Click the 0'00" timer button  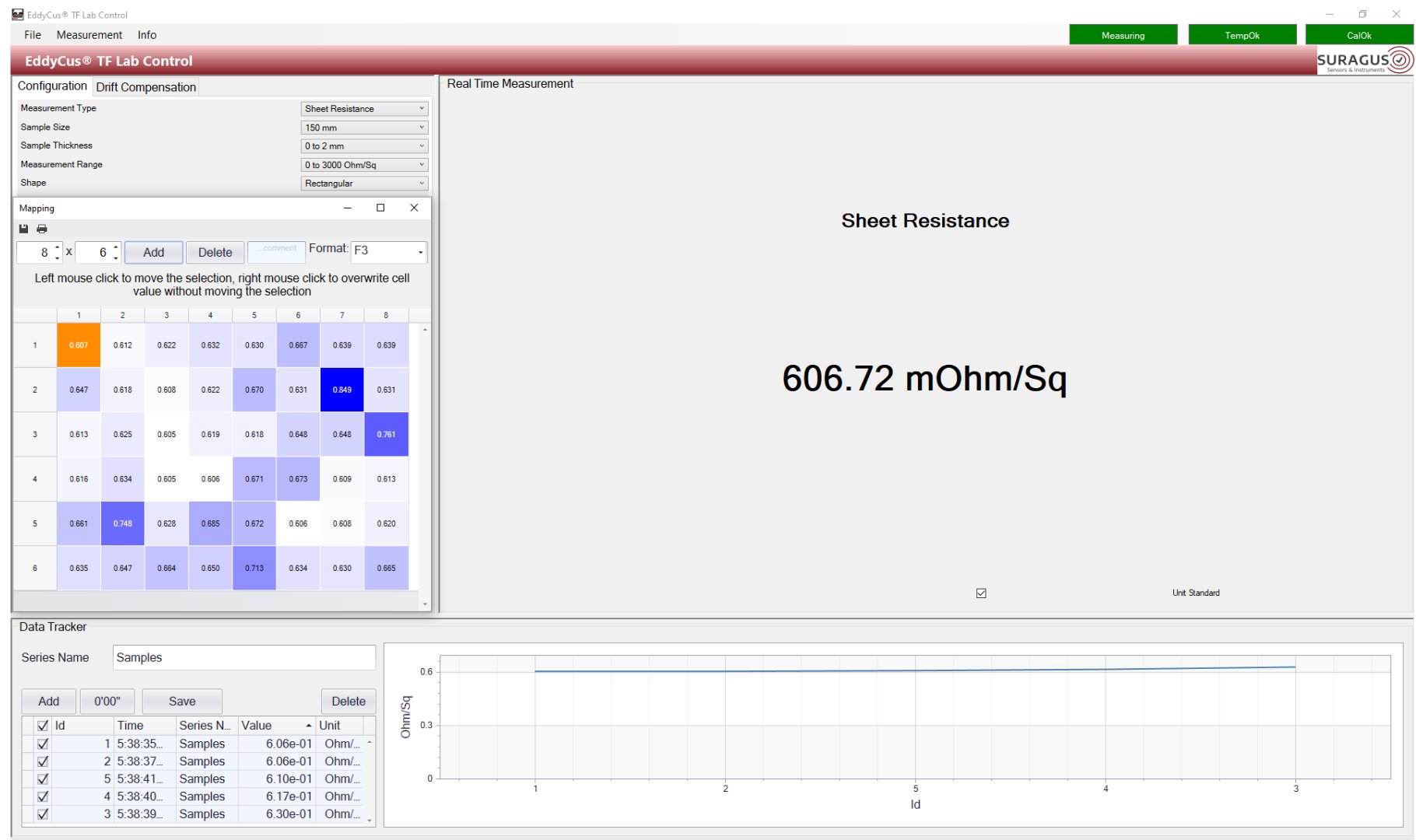pos(107,702)
